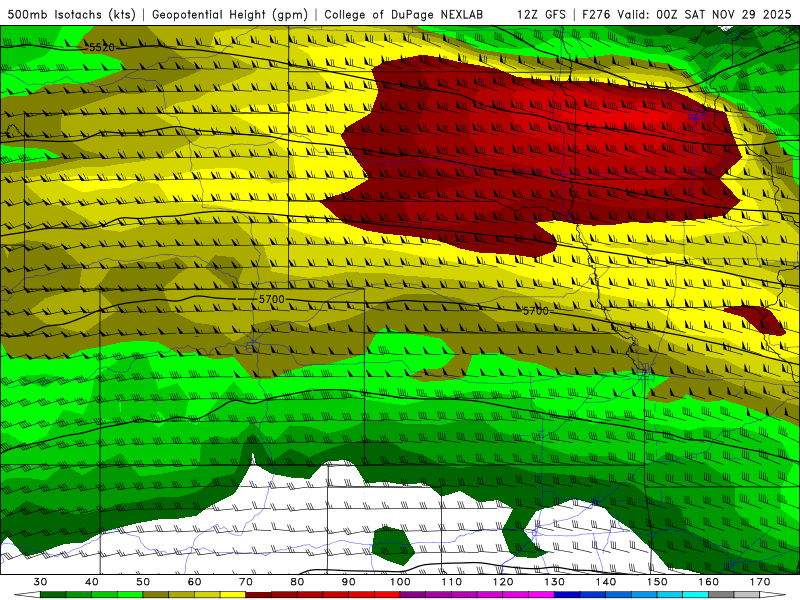
Task: Pick the bright yellow 65-70 kt swatch
Action: [x=233, y=595]
